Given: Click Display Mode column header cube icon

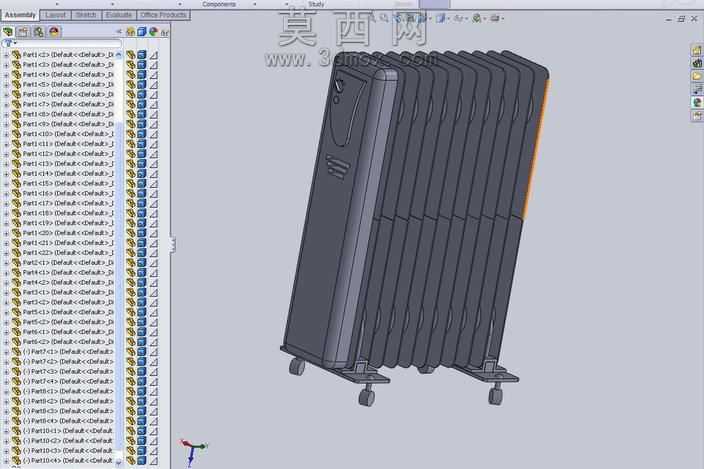Looking at the screenshot, I should (142, 32).
